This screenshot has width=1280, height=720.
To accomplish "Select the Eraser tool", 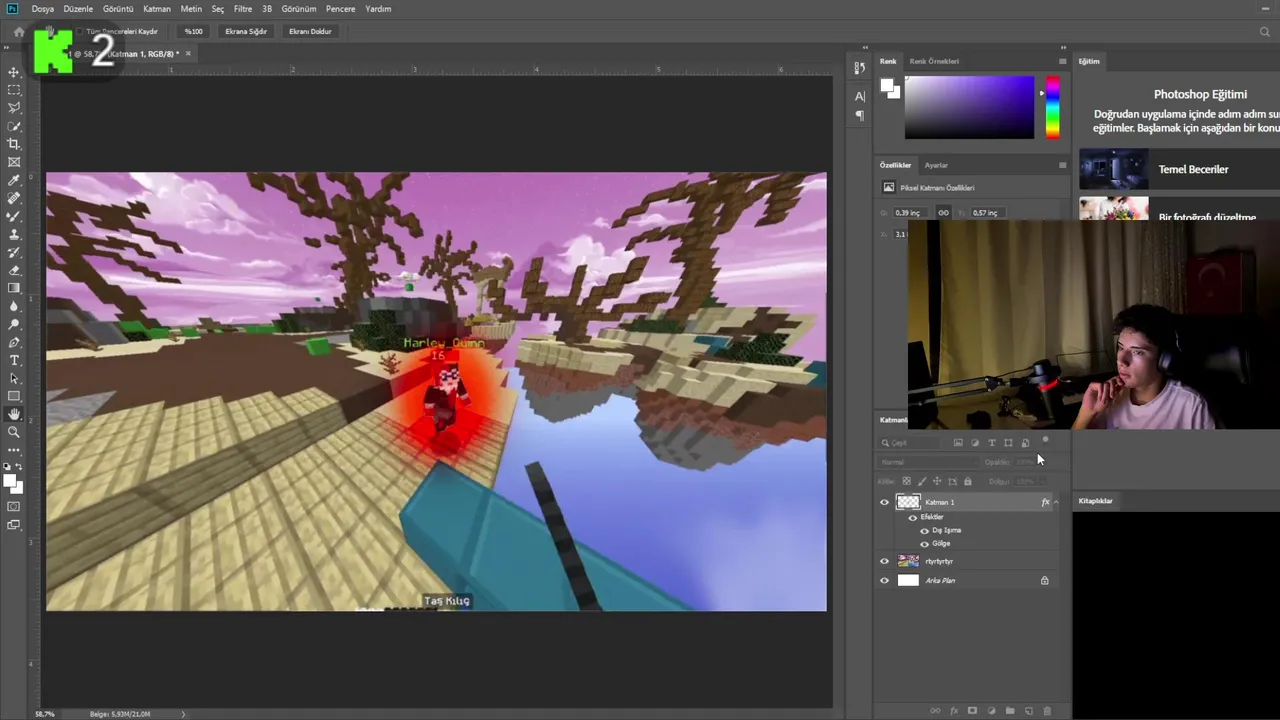I will (x=14, y=270).
